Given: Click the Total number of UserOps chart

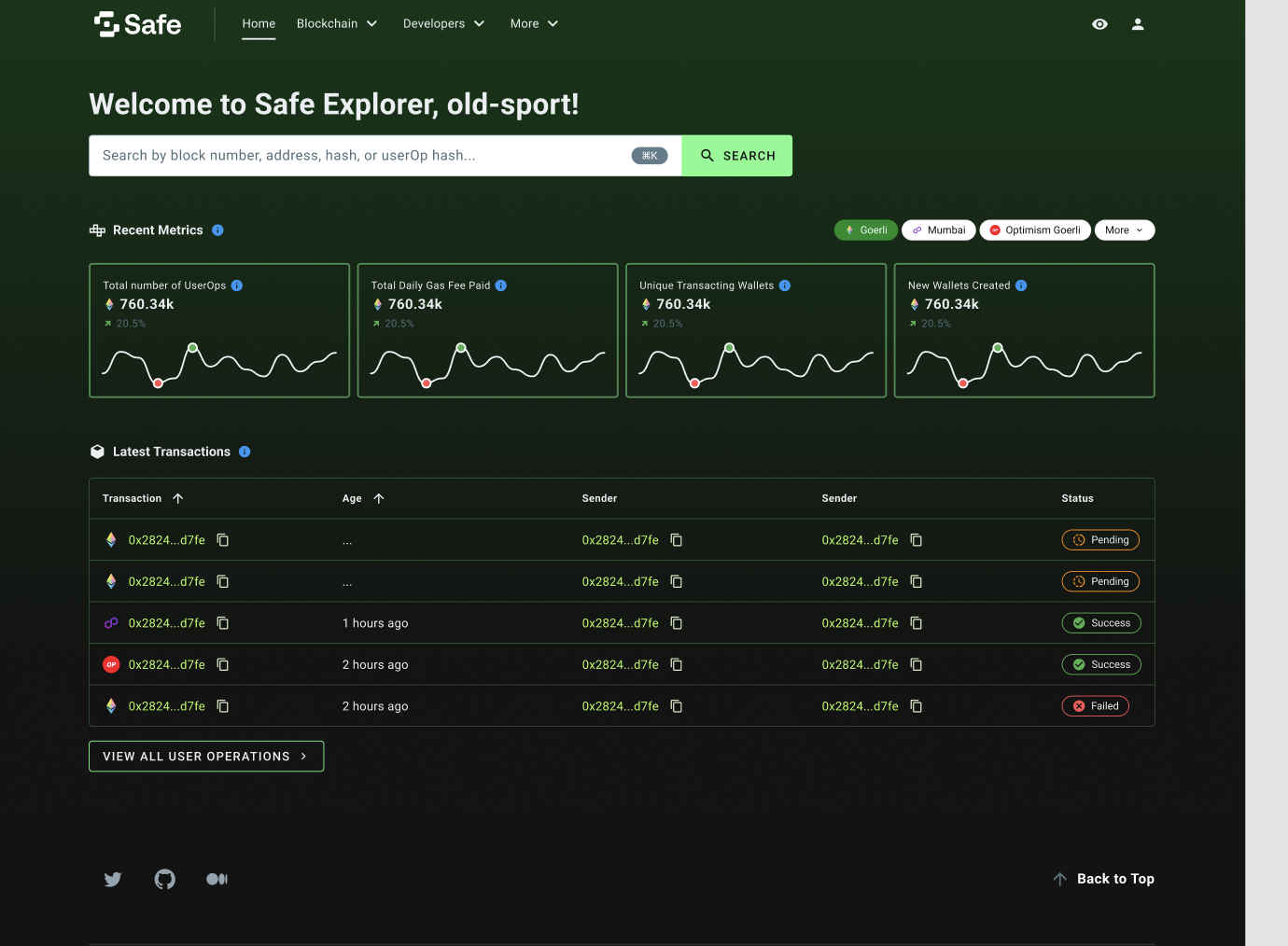Looking at the screenshot, I should (x=219, y=364).
